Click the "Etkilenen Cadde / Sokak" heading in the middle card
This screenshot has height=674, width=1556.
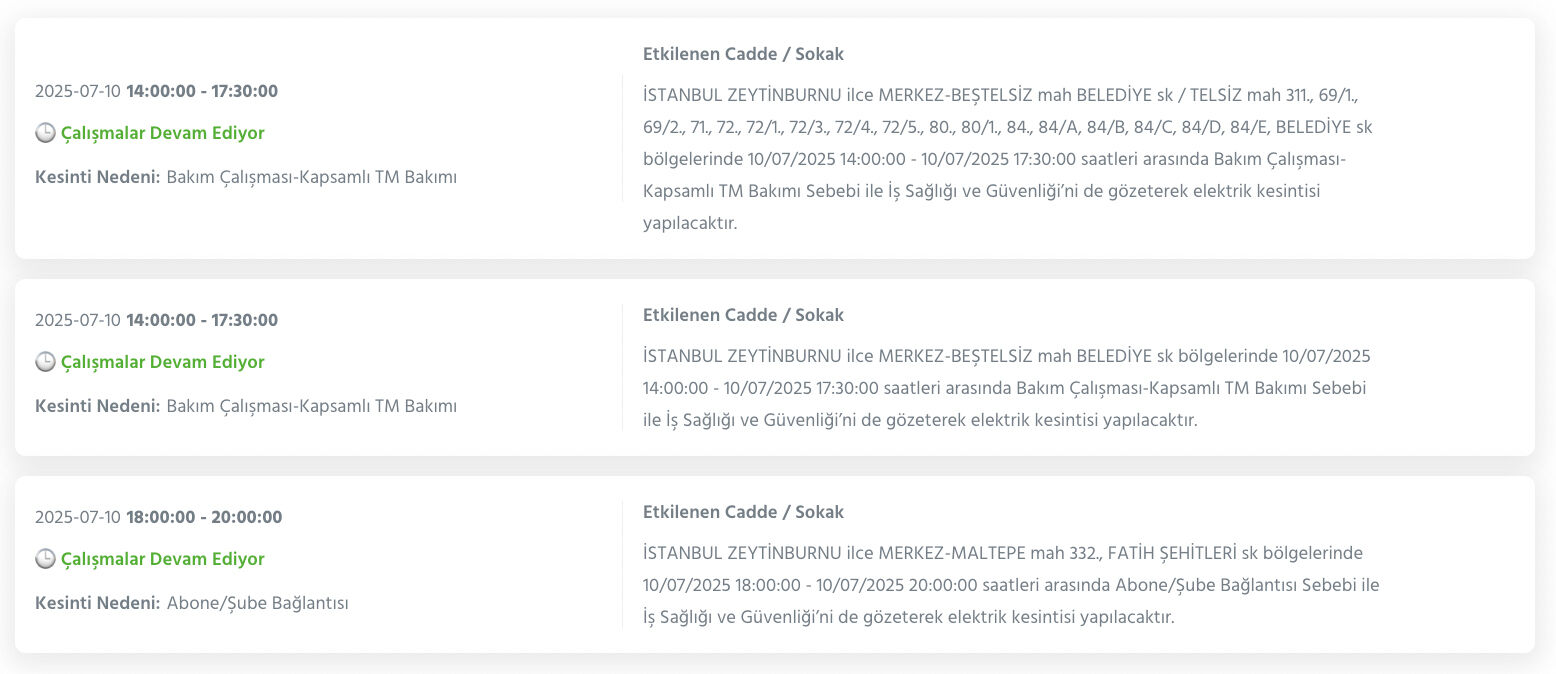tap(743, 315)
